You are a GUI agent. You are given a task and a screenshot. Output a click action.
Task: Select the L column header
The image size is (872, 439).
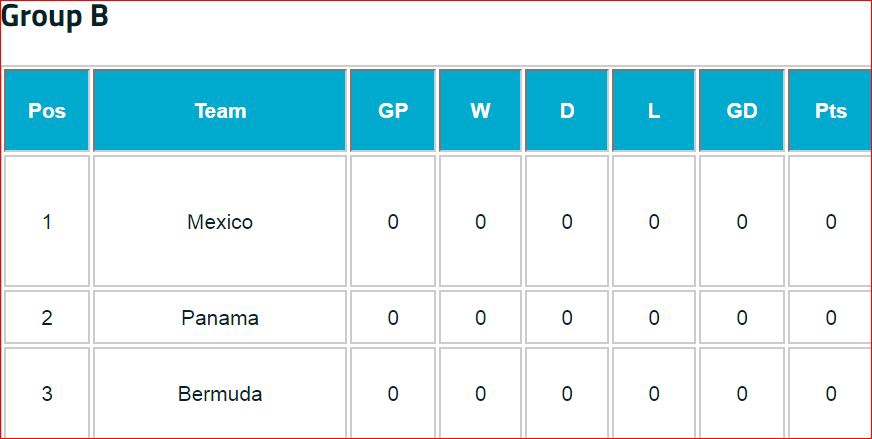coord(654,111)
